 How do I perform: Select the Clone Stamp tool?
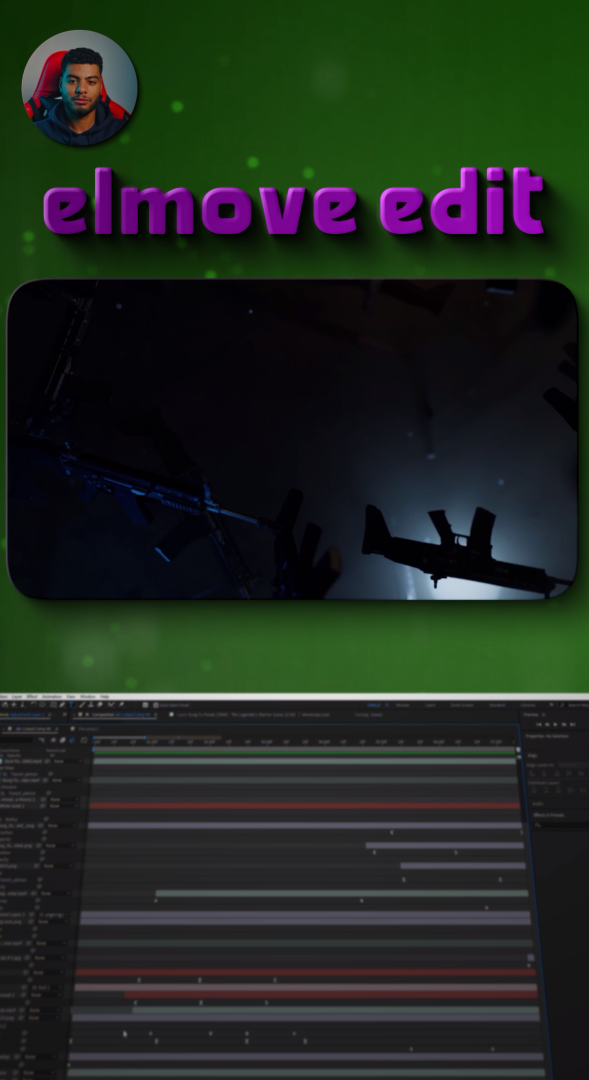91,705
